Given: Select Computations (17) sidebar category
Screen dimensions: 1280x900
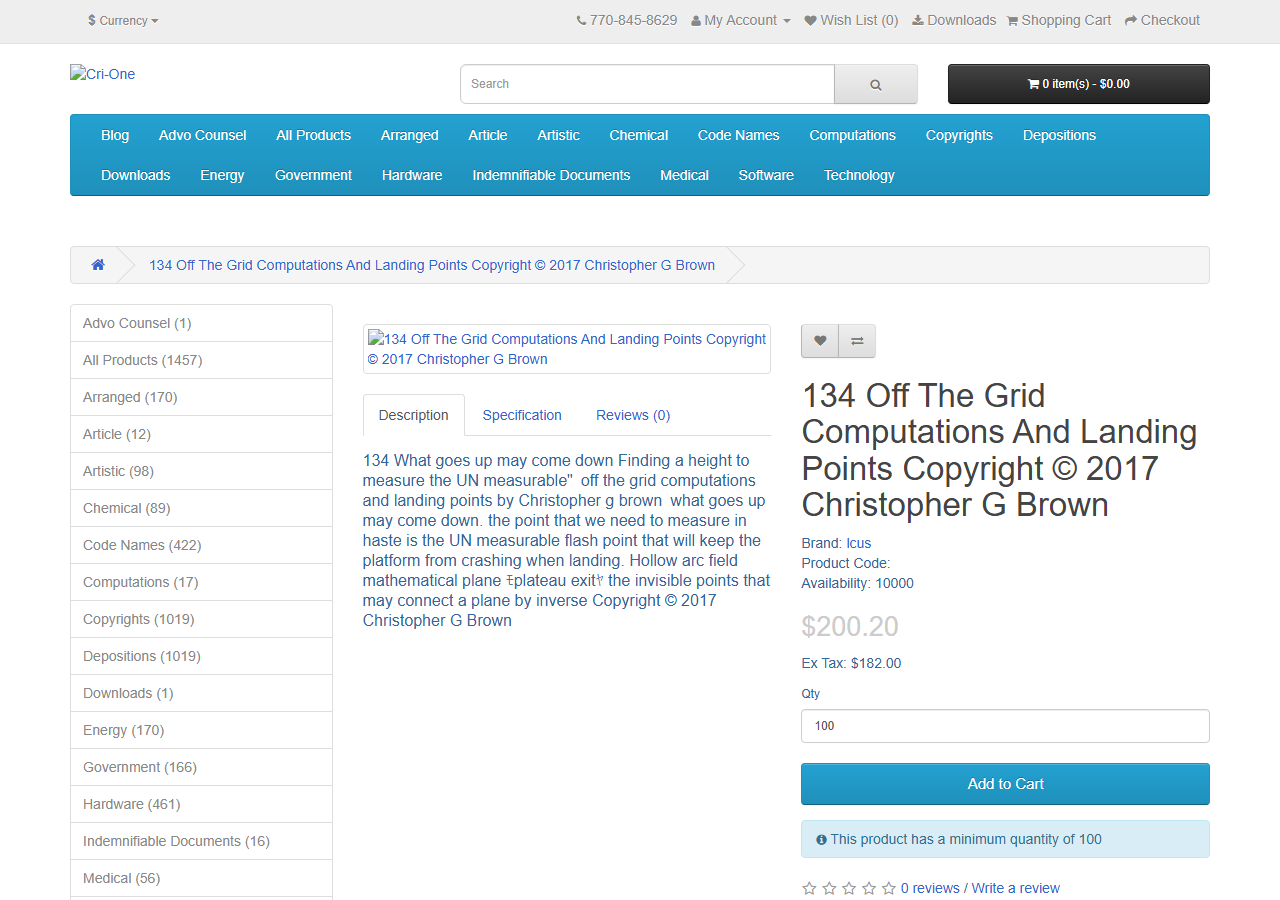Looking at the screenshot, I should pos(201,582).
